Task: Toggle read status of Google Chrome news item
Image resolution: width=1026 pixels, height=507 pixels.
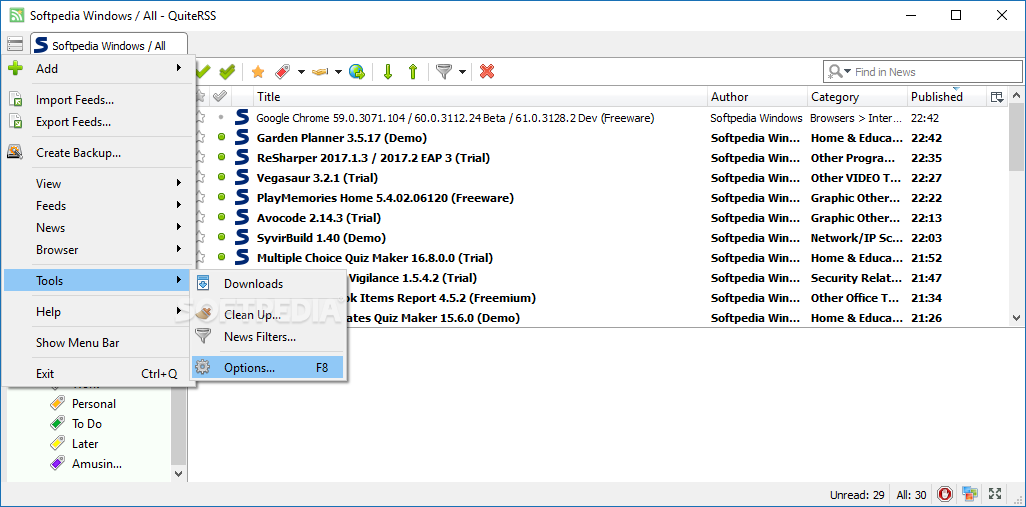Action: tap(221, 118)
